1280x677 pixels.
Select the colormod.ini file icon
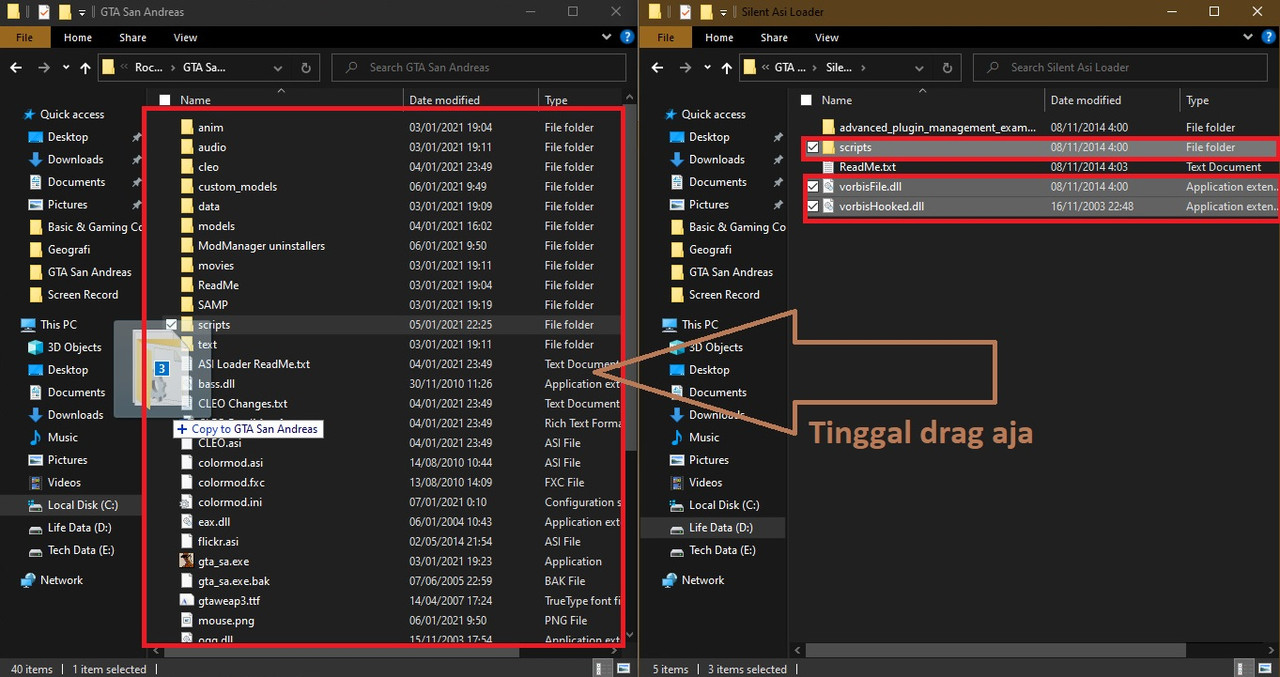click(187, 502)
